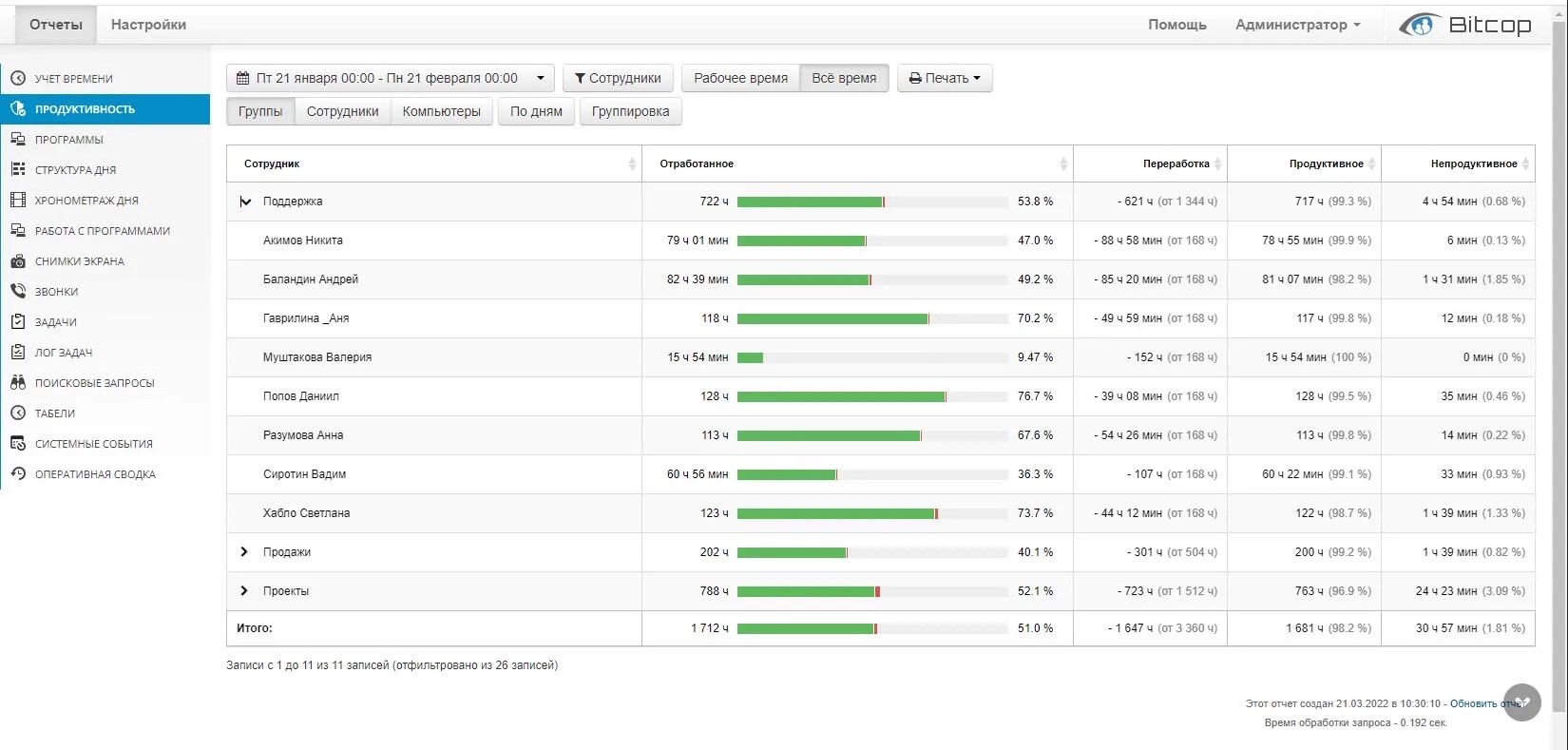The height and width of the screenshot is (750, 1568).
Task: Click the Структура дня icon
Action: pos(17,170)
